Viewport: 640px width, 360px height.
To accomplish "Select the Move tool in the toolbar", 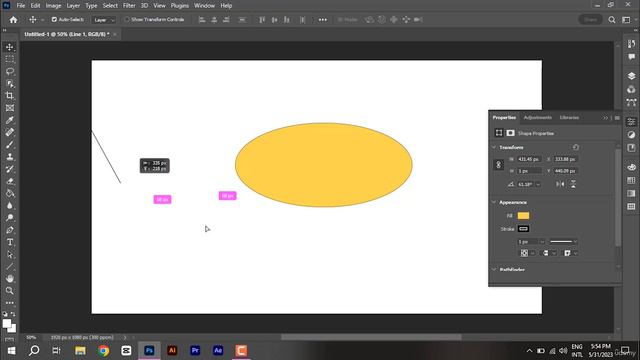I will 9,47.
